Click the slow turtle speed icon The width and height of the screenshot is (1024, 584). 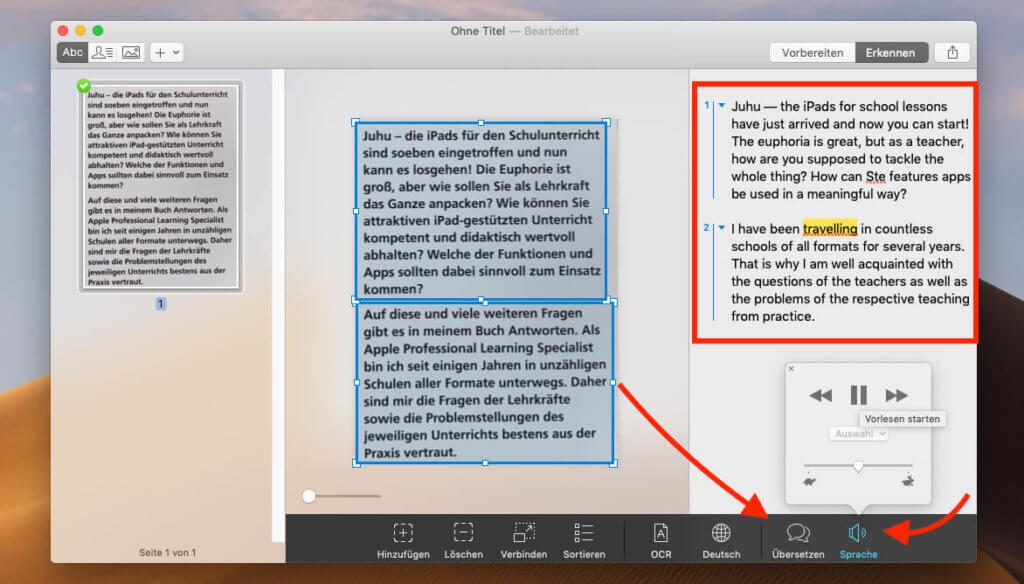click(810, 481)
